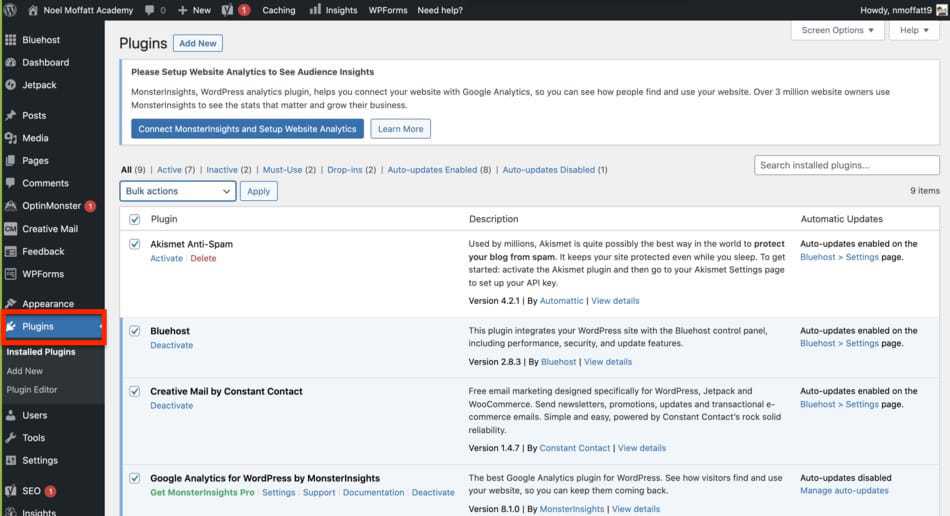Image resolution: width=950 pixels, height=516 pixels.
Task: Click the Add New button beside Plugins heading
Action: [x=198, y=43]
